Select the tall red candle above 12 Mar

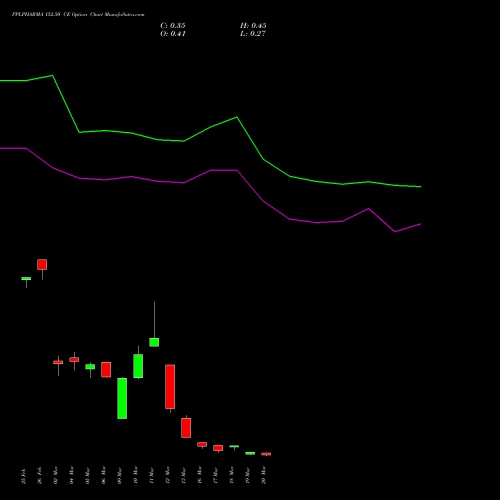[170, 387]
